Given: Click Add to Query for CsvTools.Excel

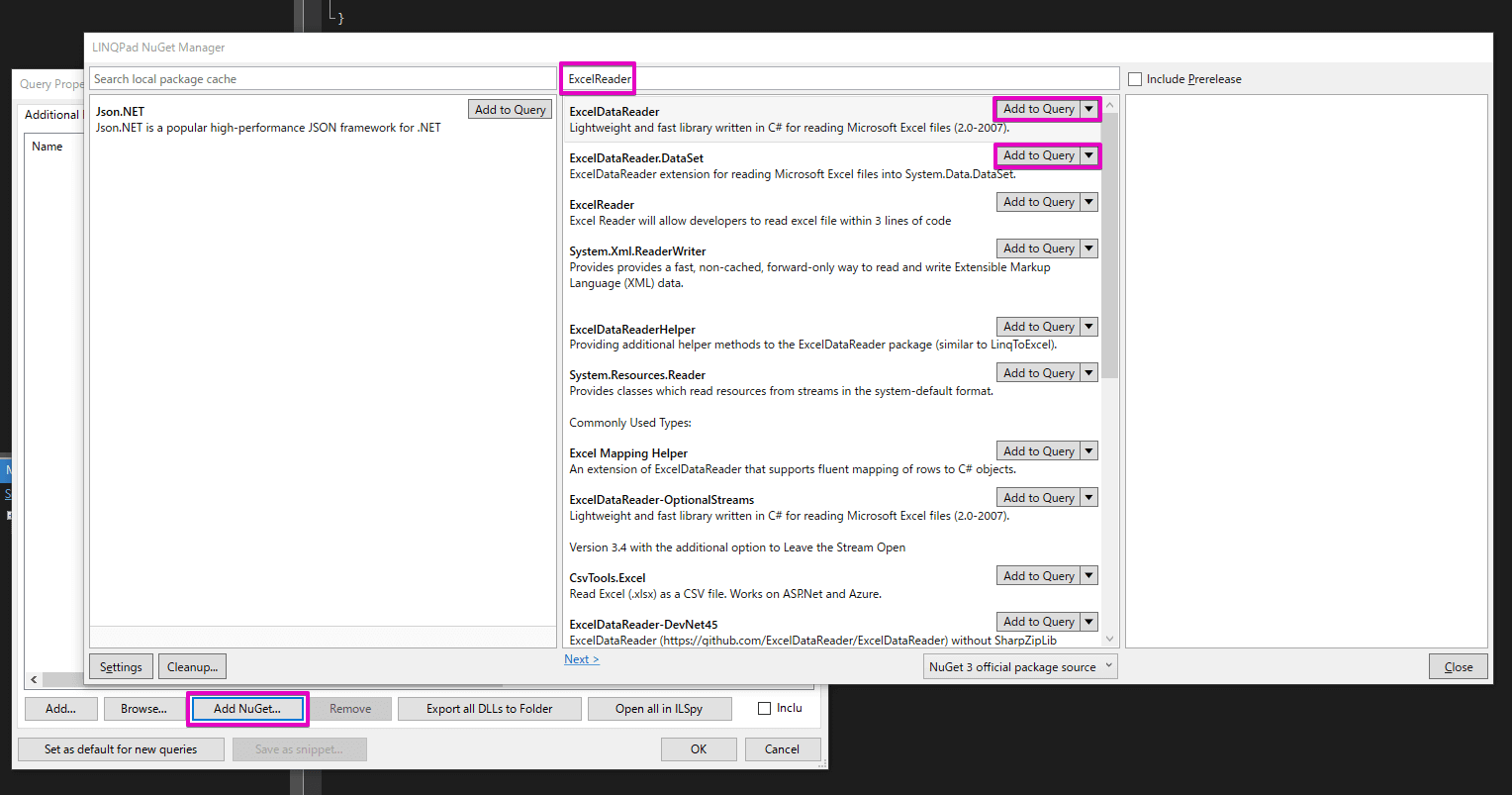Looking at the screenshot, I should 1038,576.
